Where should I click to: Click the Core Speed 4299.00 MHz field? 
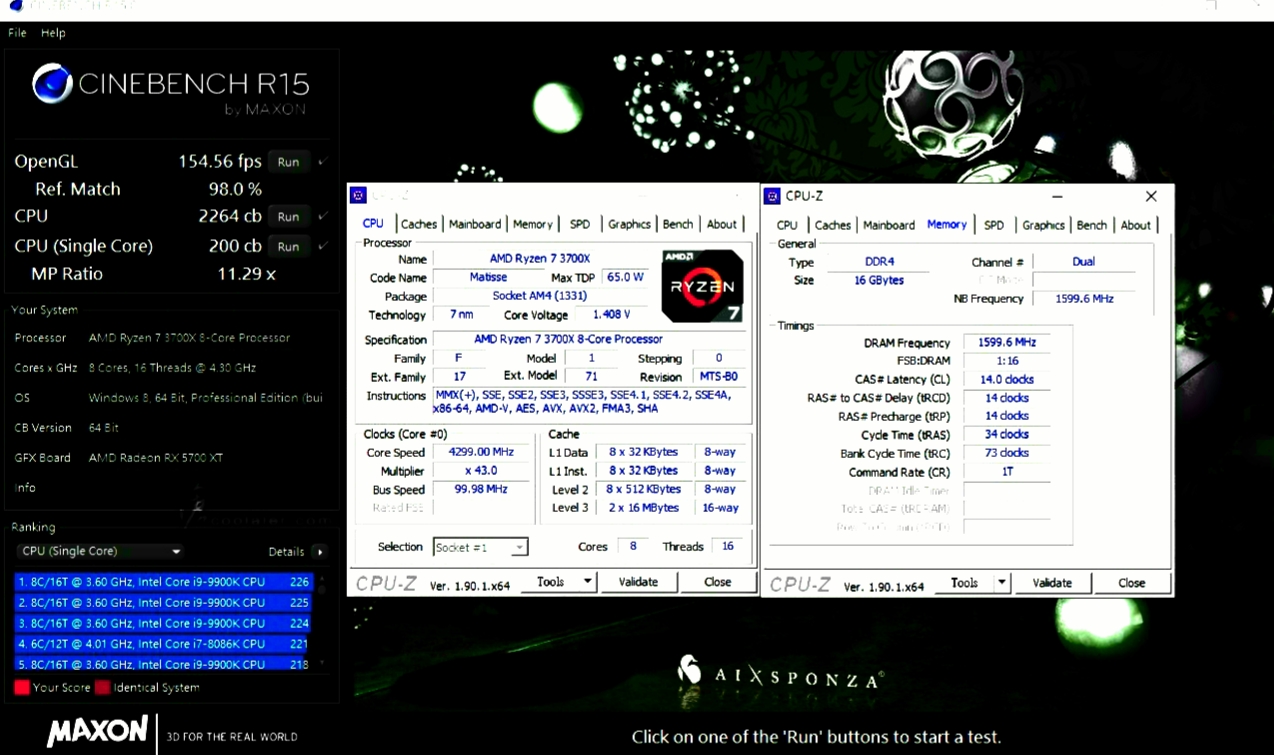[x=480, y=453]
